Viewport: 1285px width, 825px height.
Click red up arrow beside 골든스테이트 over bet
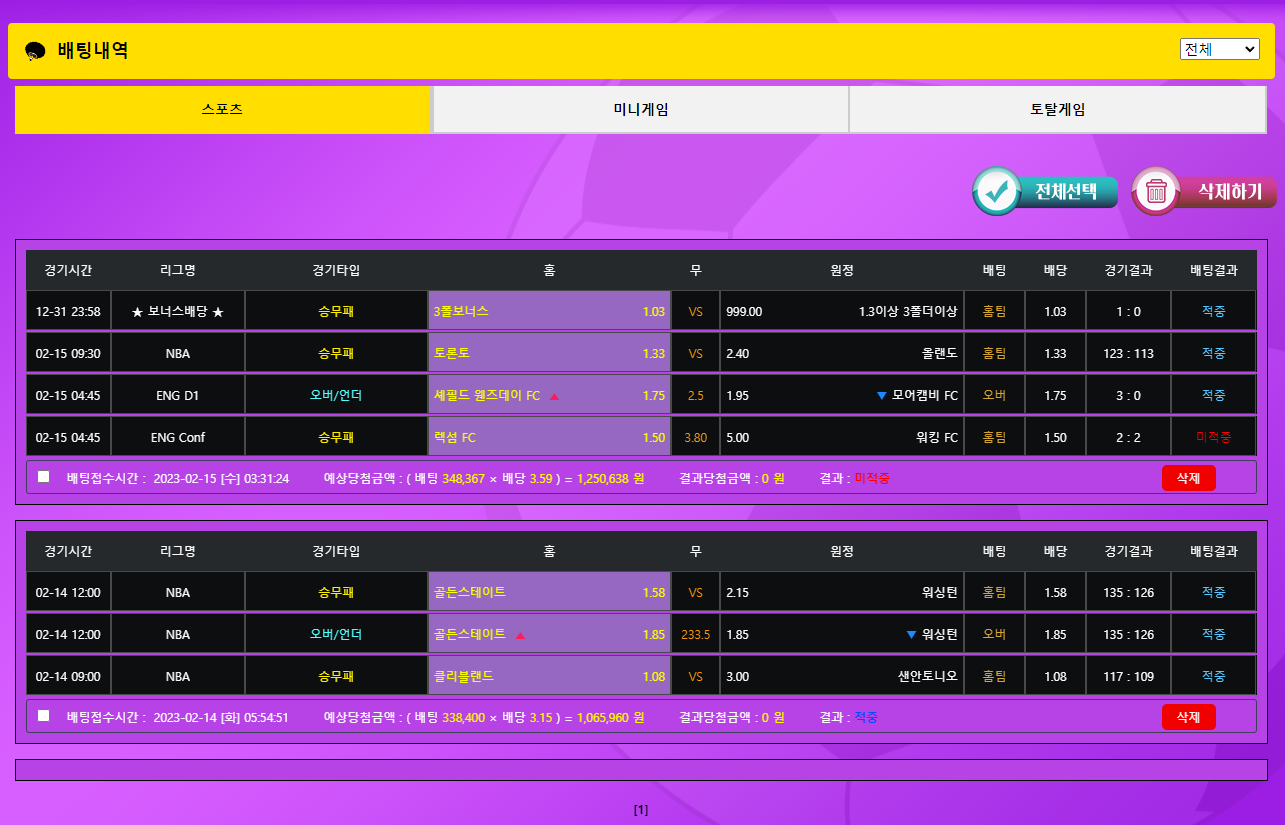coord(520,635)
